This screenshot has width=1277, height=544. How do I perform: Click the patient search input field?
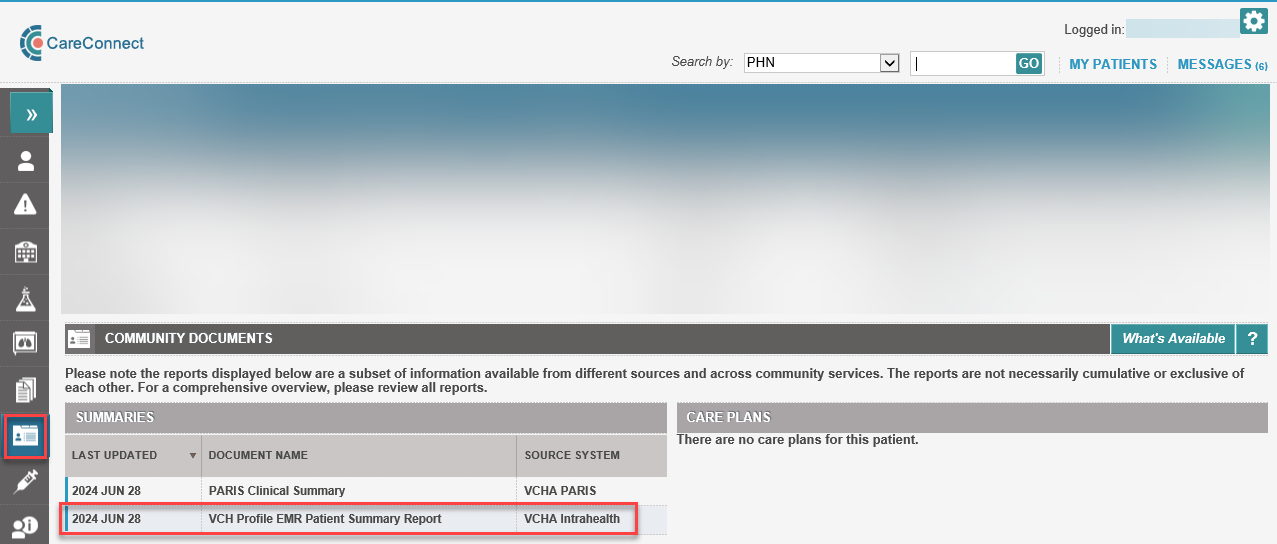click(x=962, y=63)
